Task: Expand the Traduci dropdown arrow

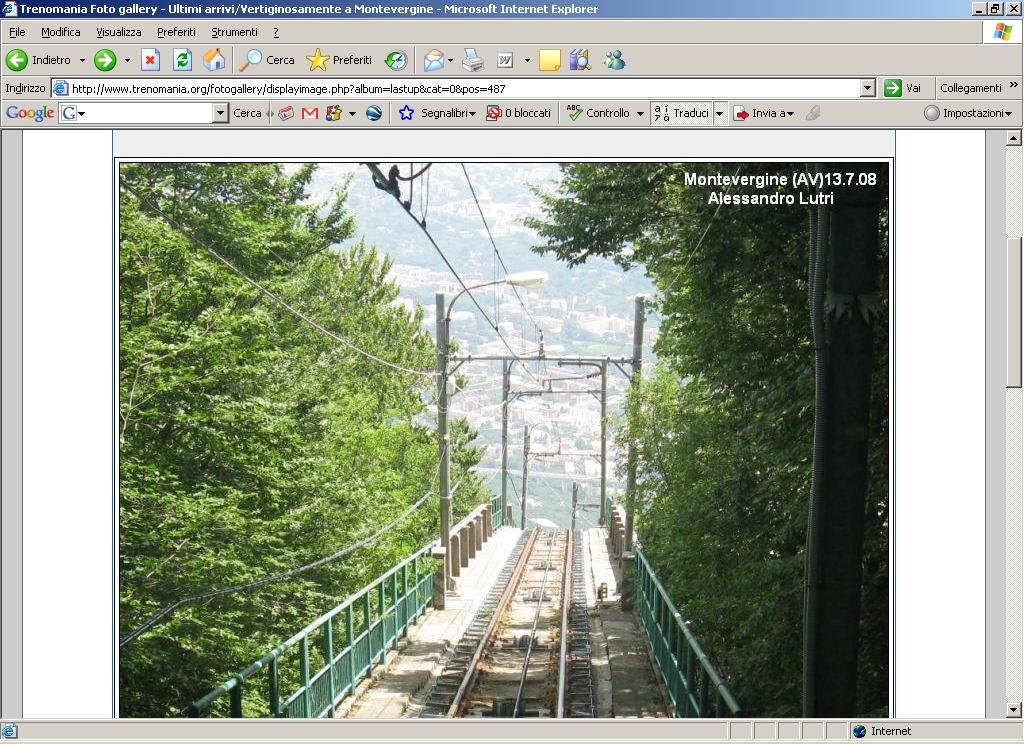Action: [720, 114]
